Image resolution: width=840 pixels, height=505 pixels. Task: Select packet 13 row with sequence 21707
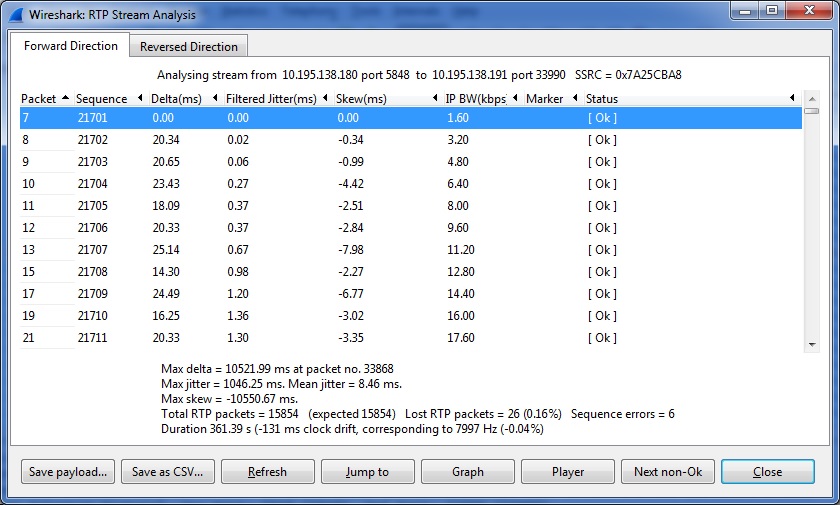200,250
